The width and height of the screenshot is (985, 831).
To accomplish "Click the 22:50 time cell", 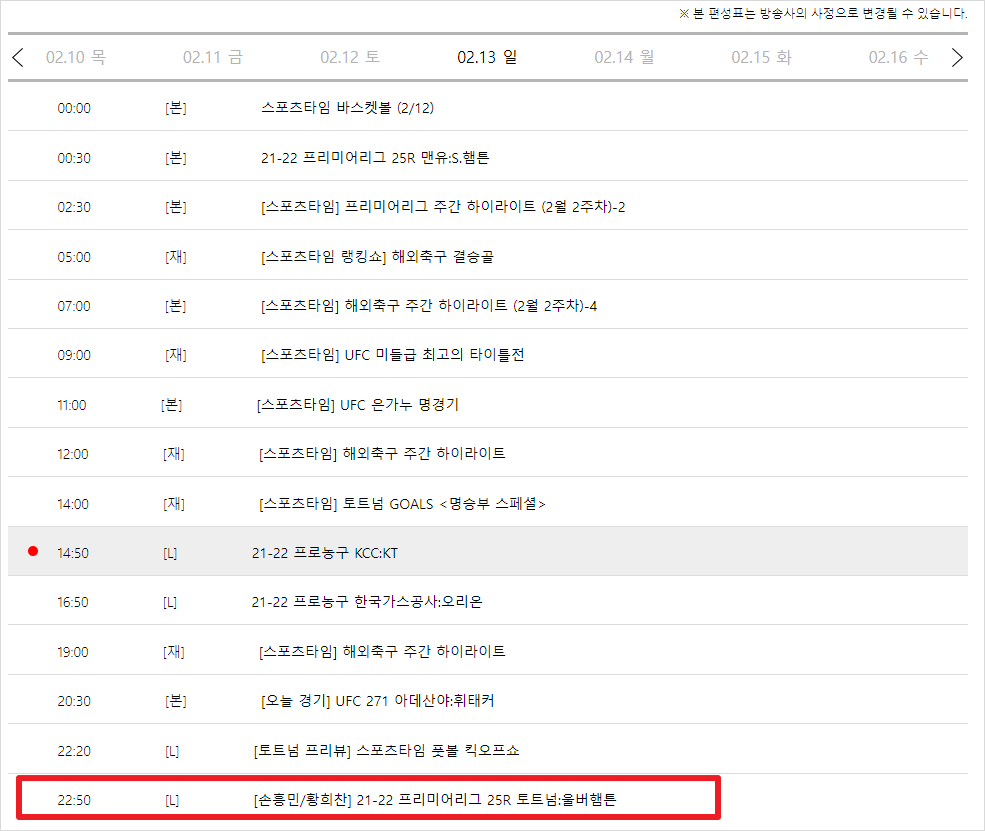I will coord(74,800).
